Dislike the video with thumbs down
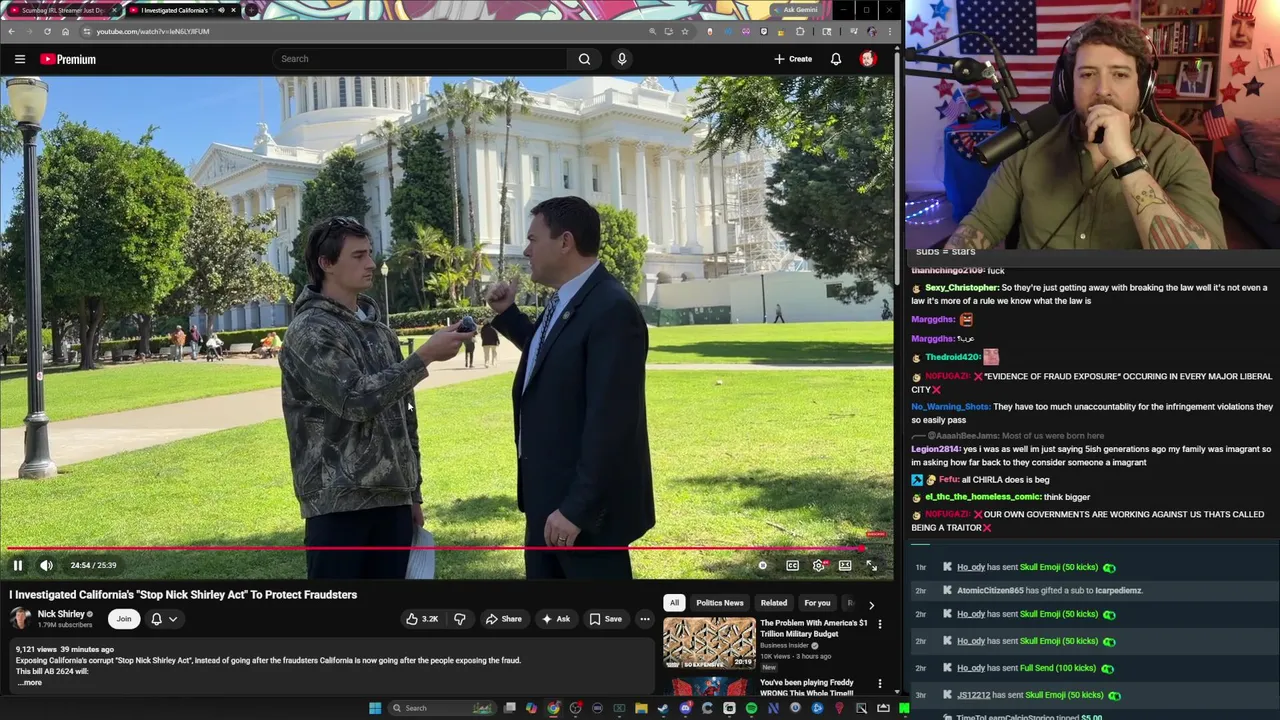 [460, 619]
